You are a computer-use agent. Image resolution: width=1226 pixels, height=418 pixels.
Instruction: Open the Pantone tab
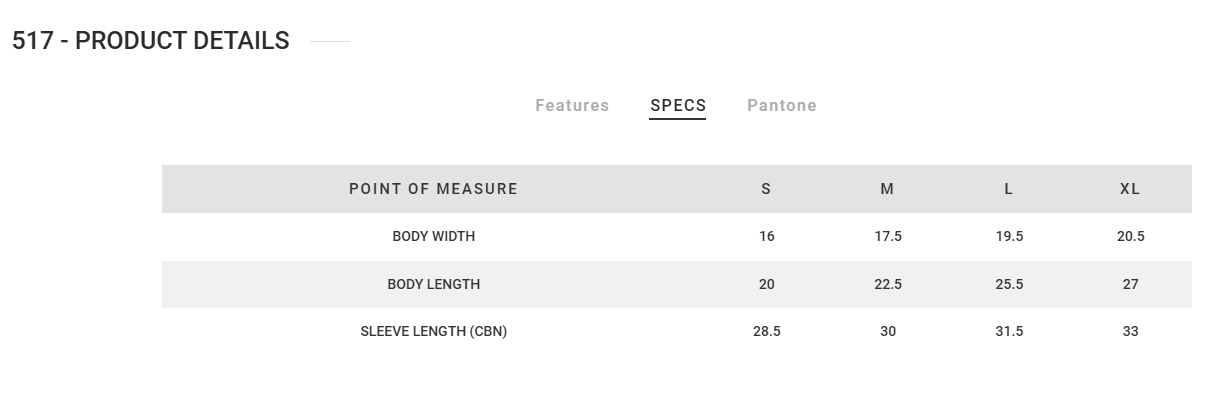(782, 106)
